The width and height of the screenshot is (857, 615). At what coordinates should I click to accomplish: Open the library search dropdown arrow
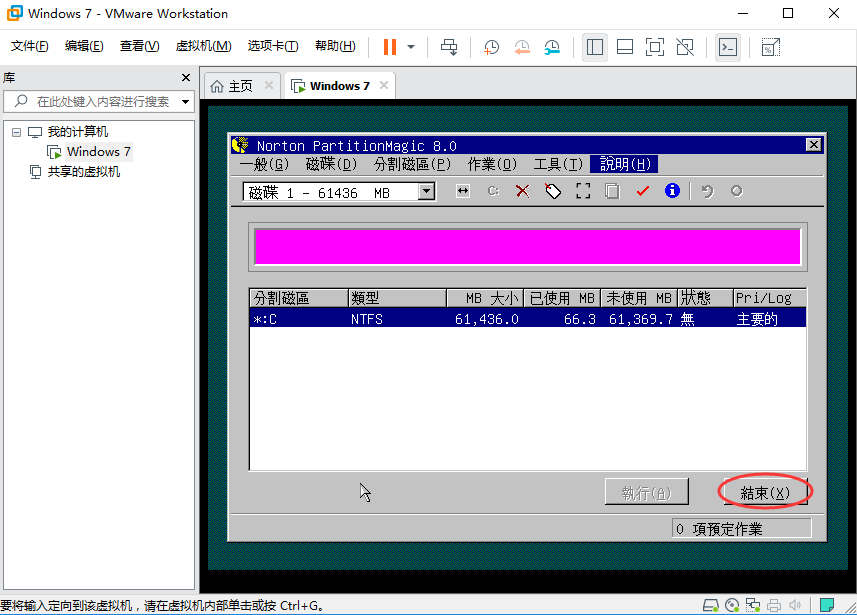pos(186,102)
